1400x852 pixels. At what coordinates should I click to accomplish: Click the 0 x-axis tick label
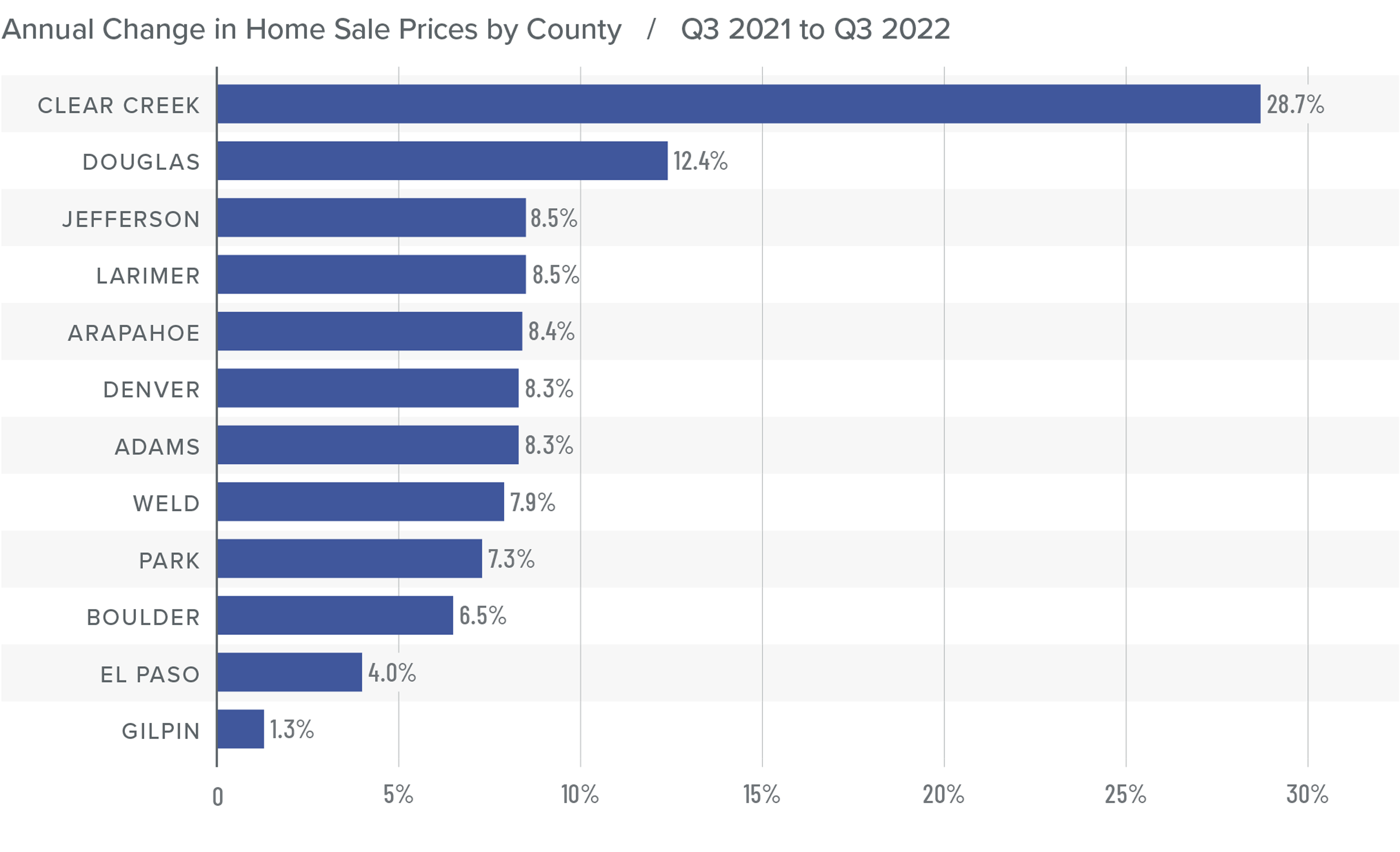pyautogui.click(x=218, y=797)
